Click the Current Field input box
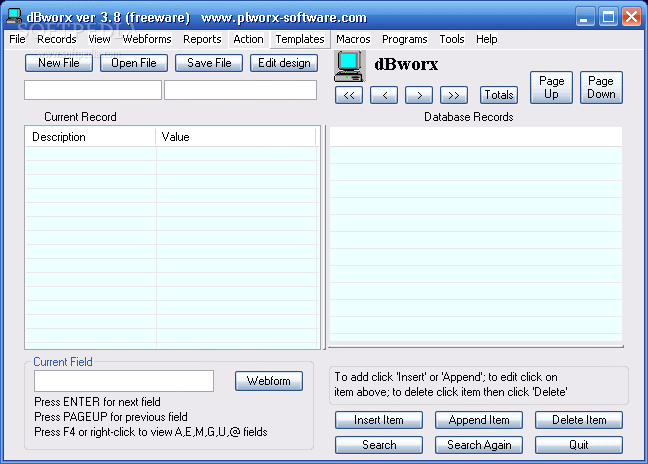648x464 pixels. tap(124, 381)
